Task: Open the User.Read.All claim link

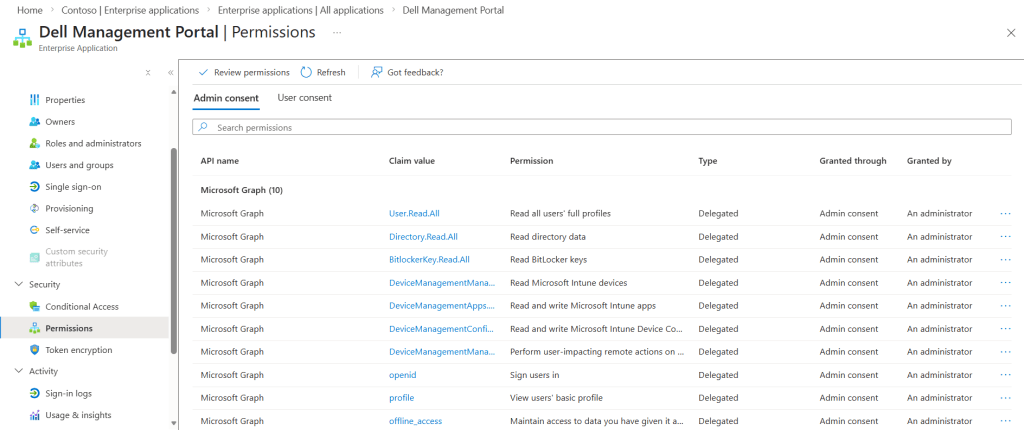Action: 415,213
